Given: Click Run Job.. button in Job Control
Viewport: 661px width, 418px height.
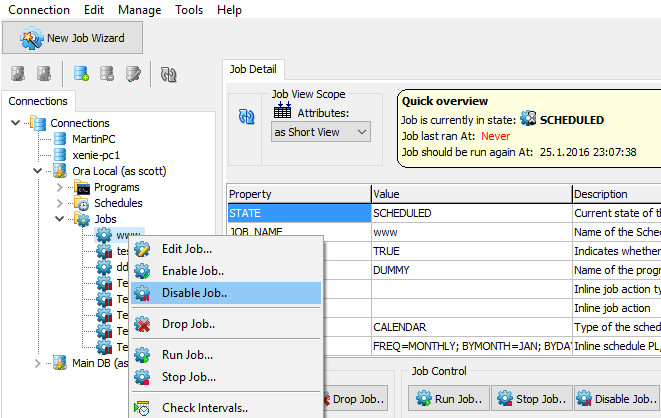Looking at the screenshot, I should click(449, 399).
